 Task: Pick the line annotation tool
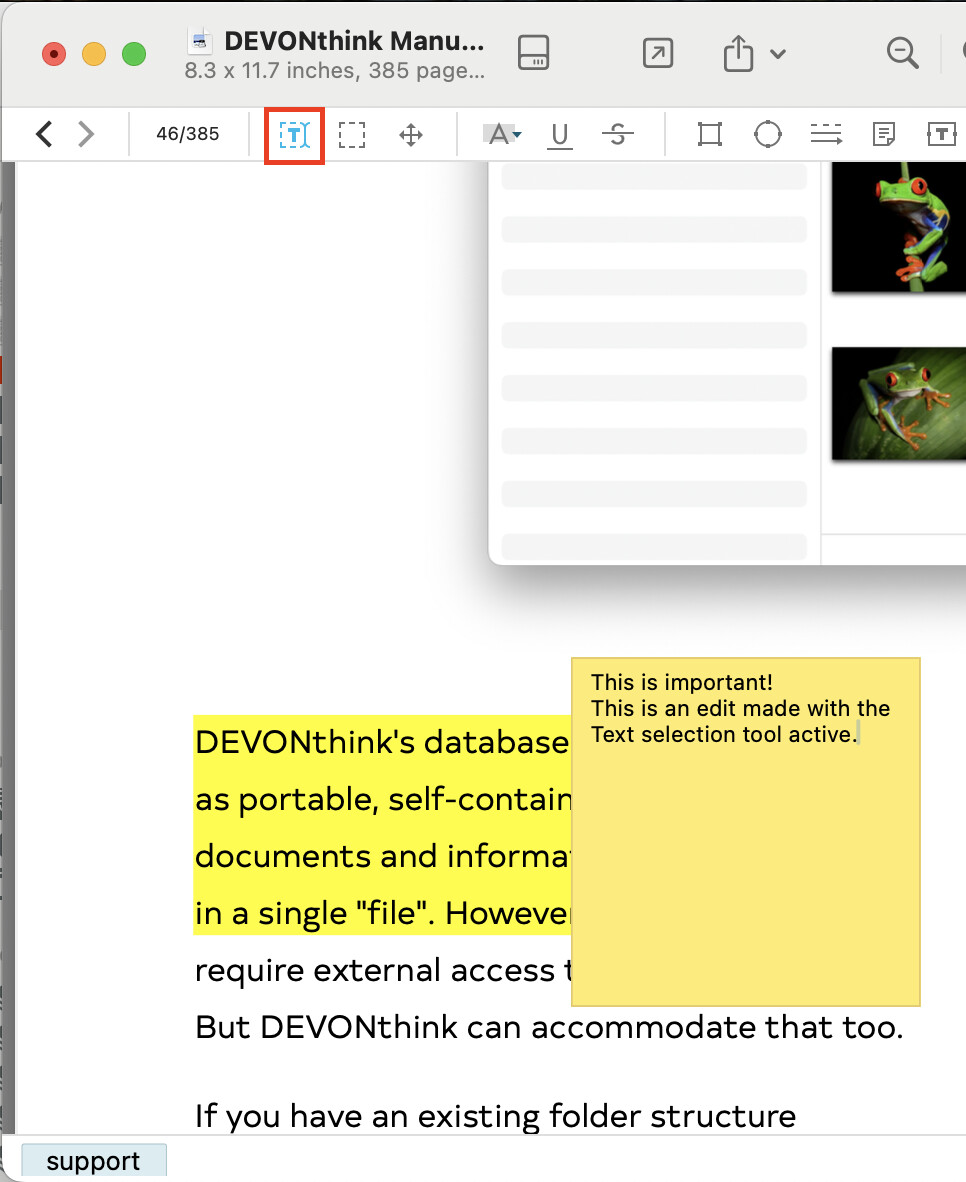[826, 135]
